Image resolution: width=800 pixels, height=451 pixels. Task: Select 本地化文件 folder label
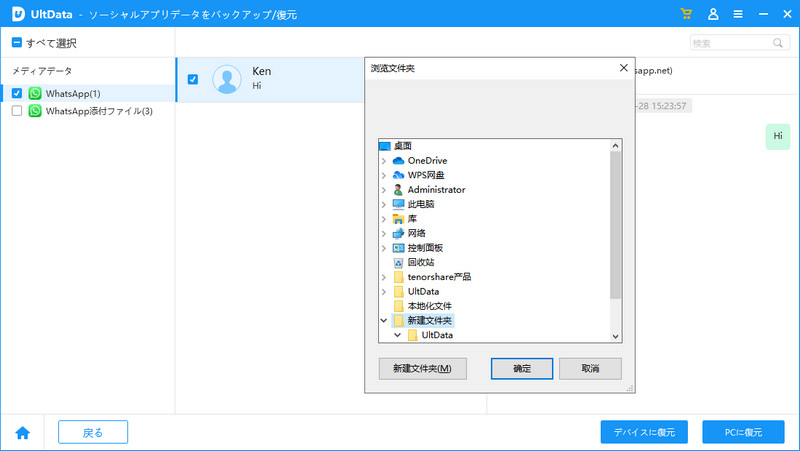click(x=430, y=306)
